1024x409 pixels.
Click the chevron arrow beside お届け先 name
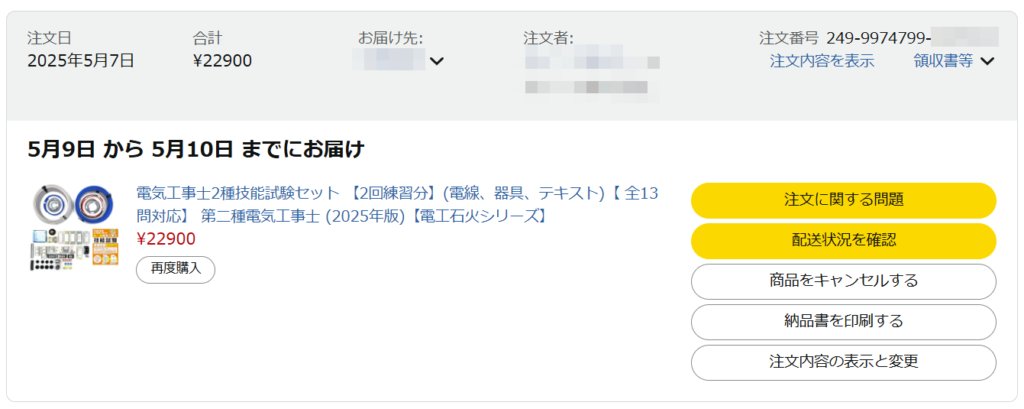[436, 61]
